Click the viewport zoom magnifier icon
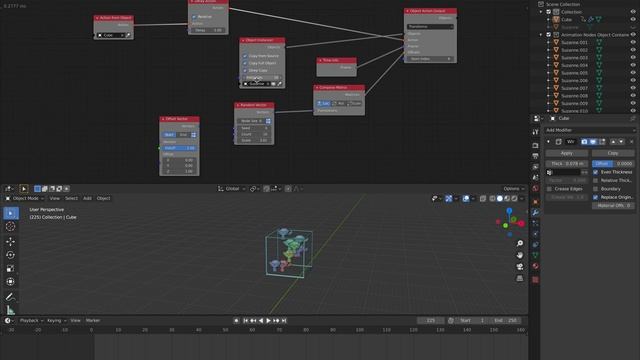The image size is (640, 360). click(x=520, y=243)
